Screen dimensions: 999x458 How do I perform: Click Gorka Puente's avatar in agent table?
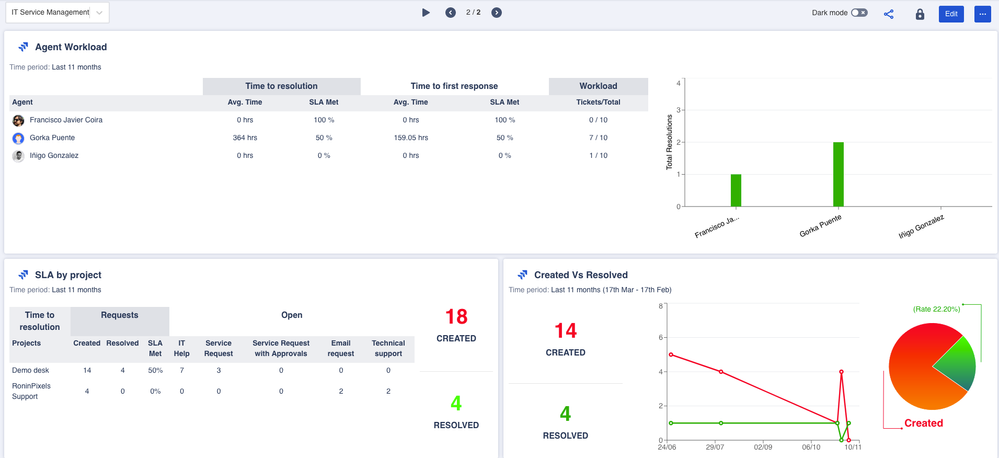point(18,138)
